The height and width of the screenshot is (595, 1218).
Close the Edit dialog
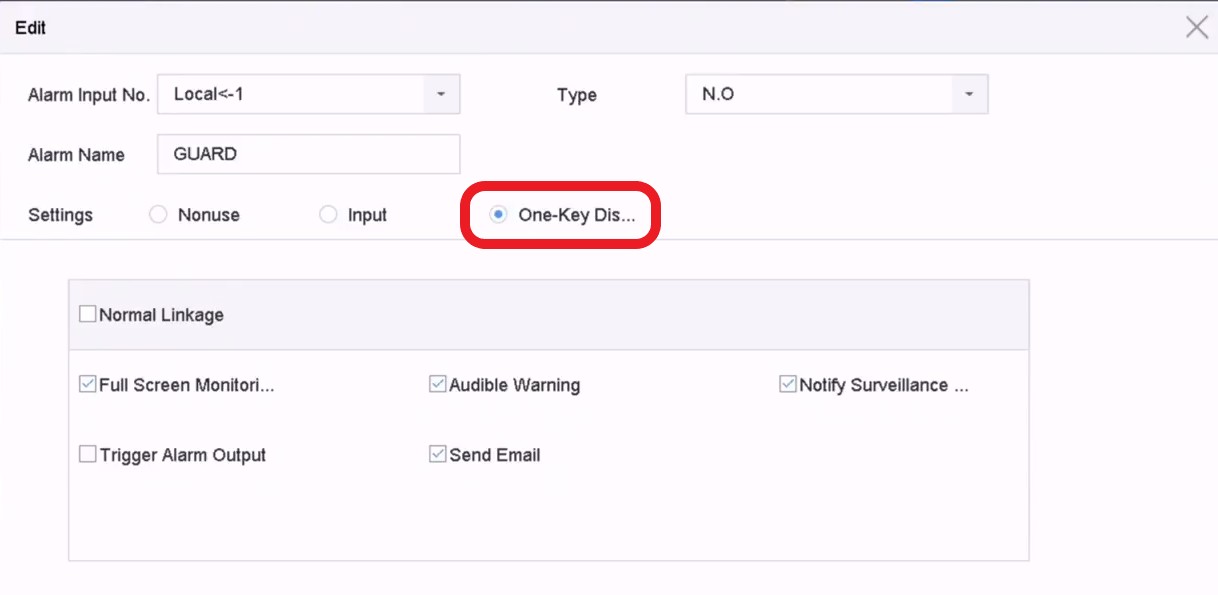click(1196, 27)
